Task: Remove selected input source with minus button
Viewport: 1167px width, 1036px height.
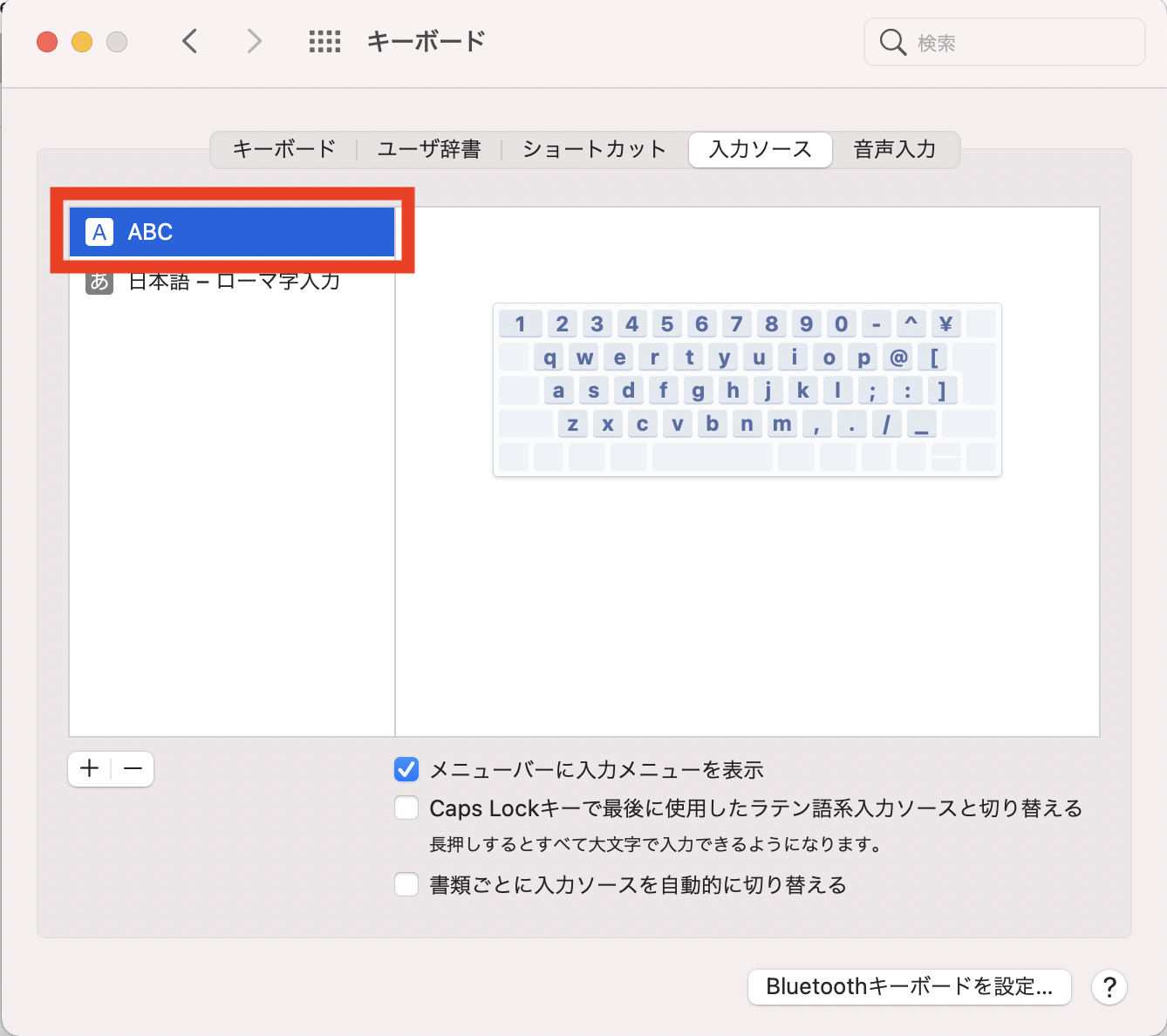Action: [133, 768]
